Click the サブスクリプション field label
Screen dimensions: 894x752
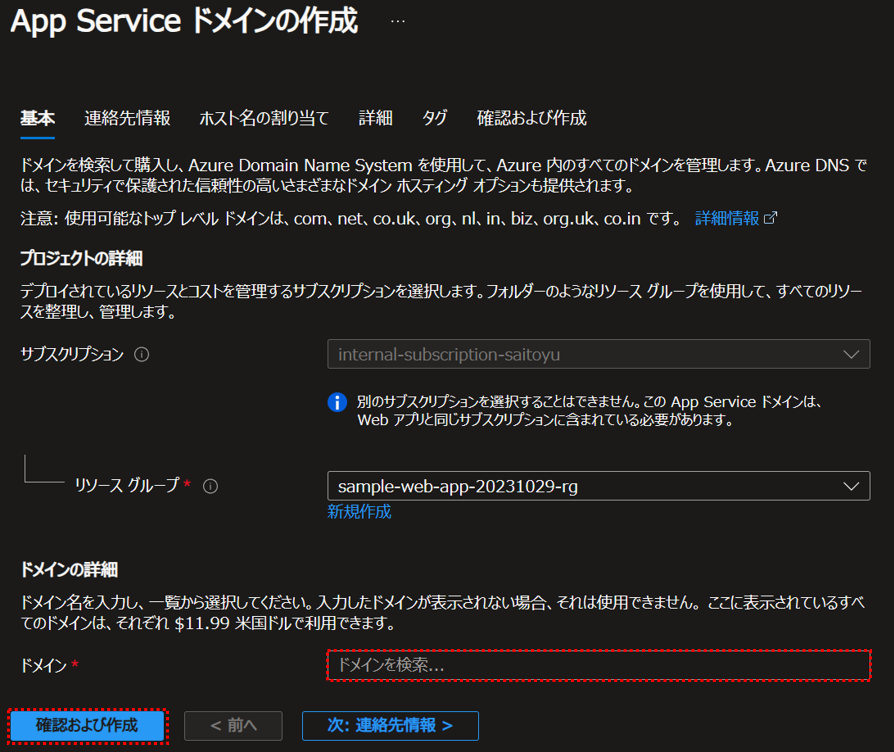coord(72,355)
